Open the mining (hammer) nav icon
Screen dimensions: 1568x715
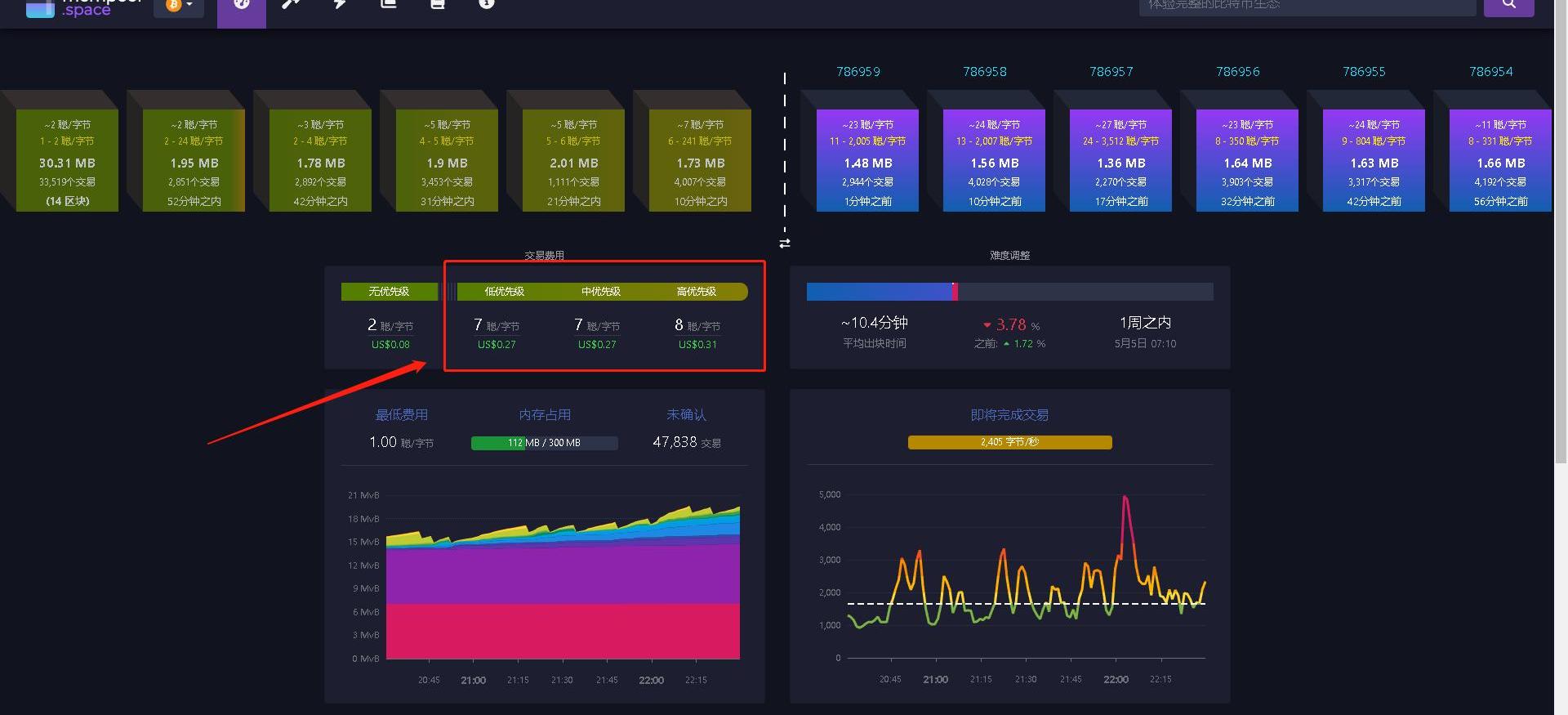(x=290, y=5)
